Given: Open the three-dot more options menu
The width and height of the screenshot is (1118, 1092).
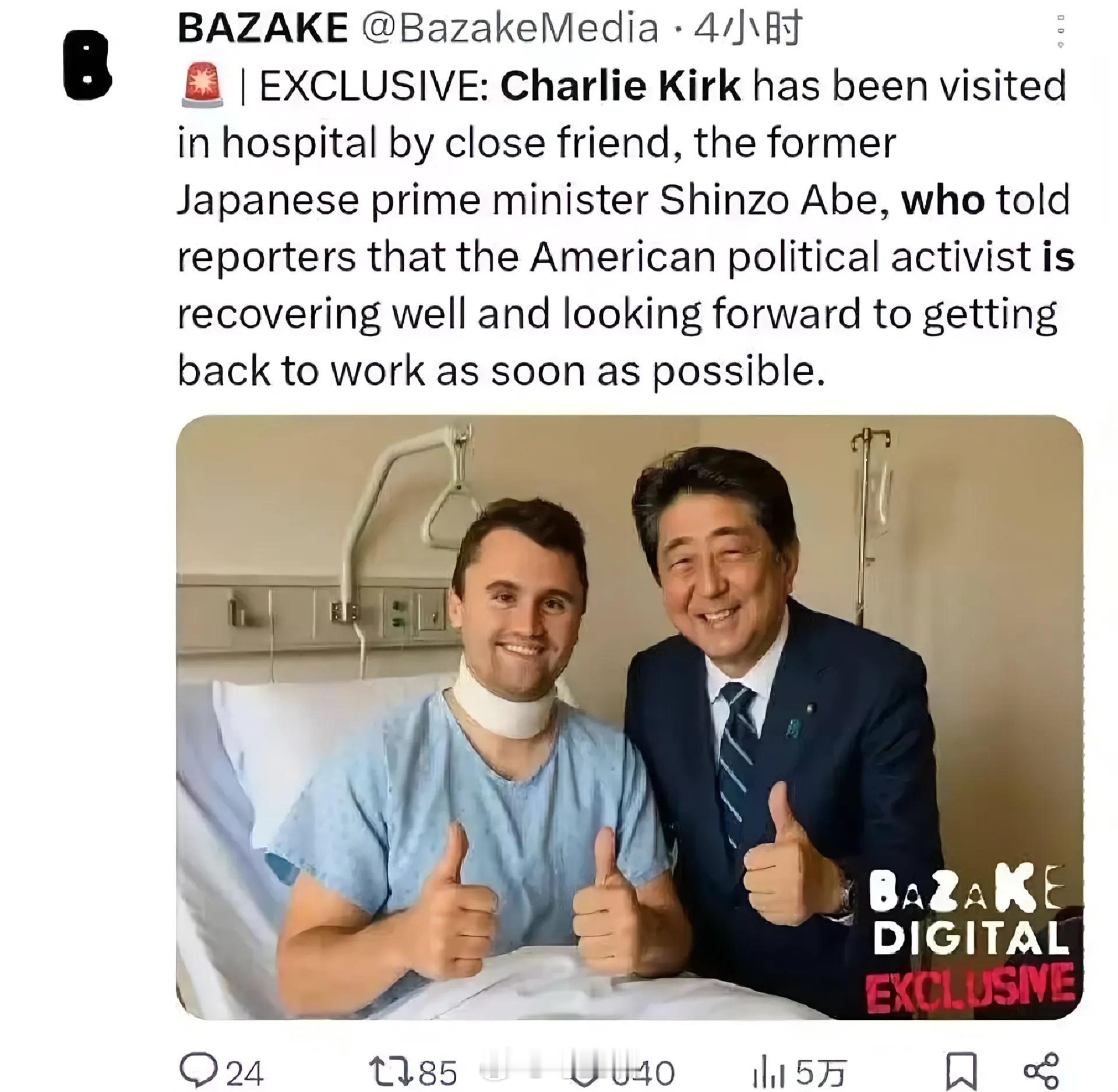Looking at the screenshot, I should (1060, 31).
